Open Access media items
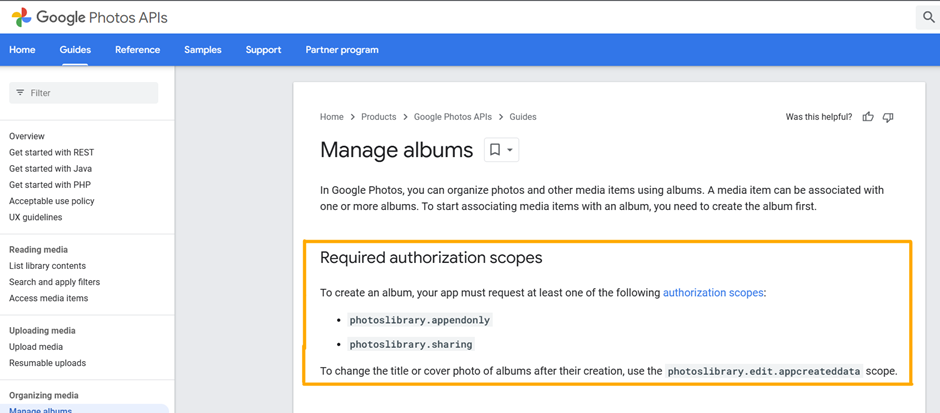This screenshot has width=940, height=413. pyautogui.click(x=49, y=298)
